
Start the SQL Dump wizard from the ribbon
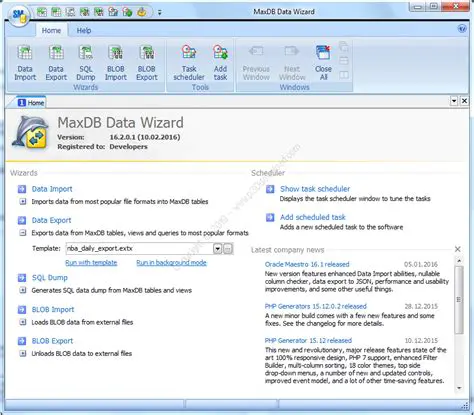point(86,63)
